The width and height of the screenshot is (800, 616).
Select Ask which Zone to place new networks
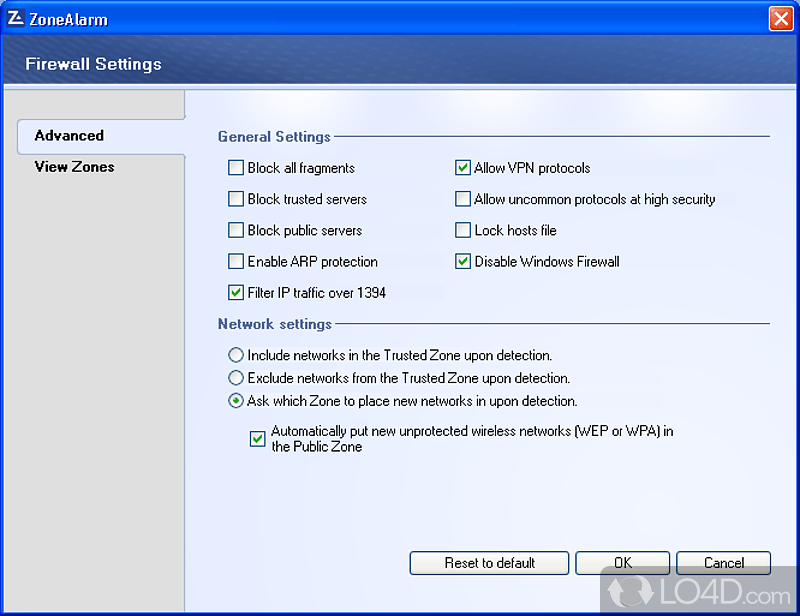(236, 401)
